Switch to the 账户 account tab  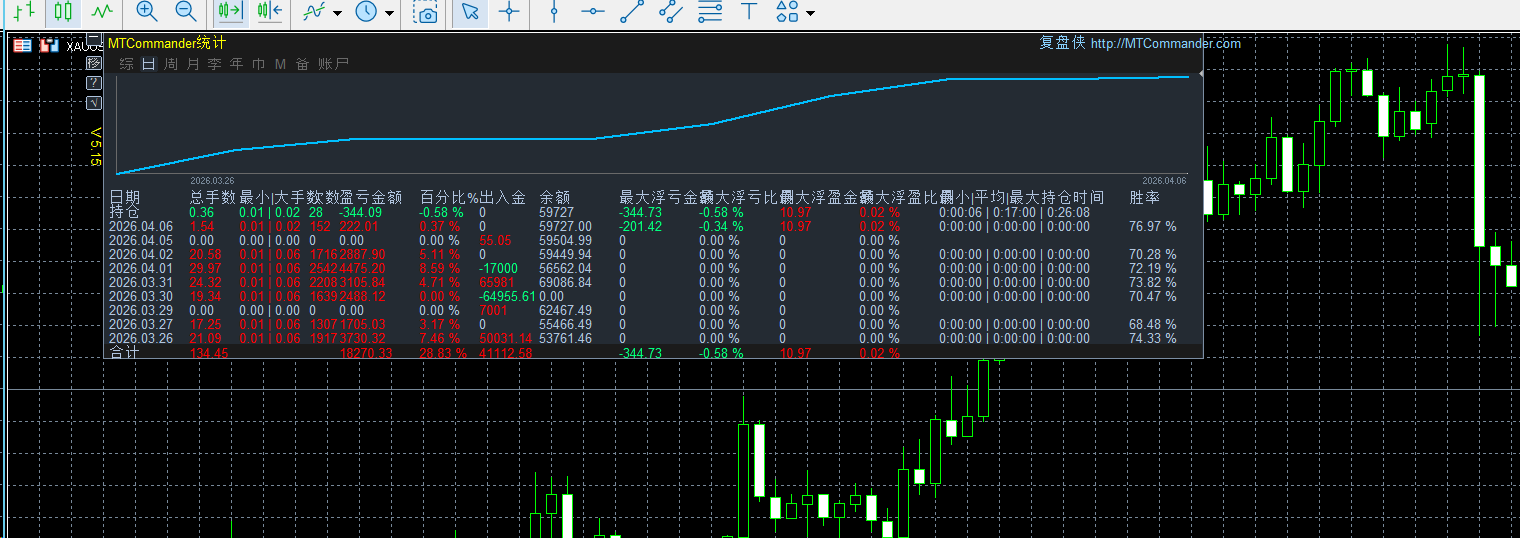pos(334,64)
